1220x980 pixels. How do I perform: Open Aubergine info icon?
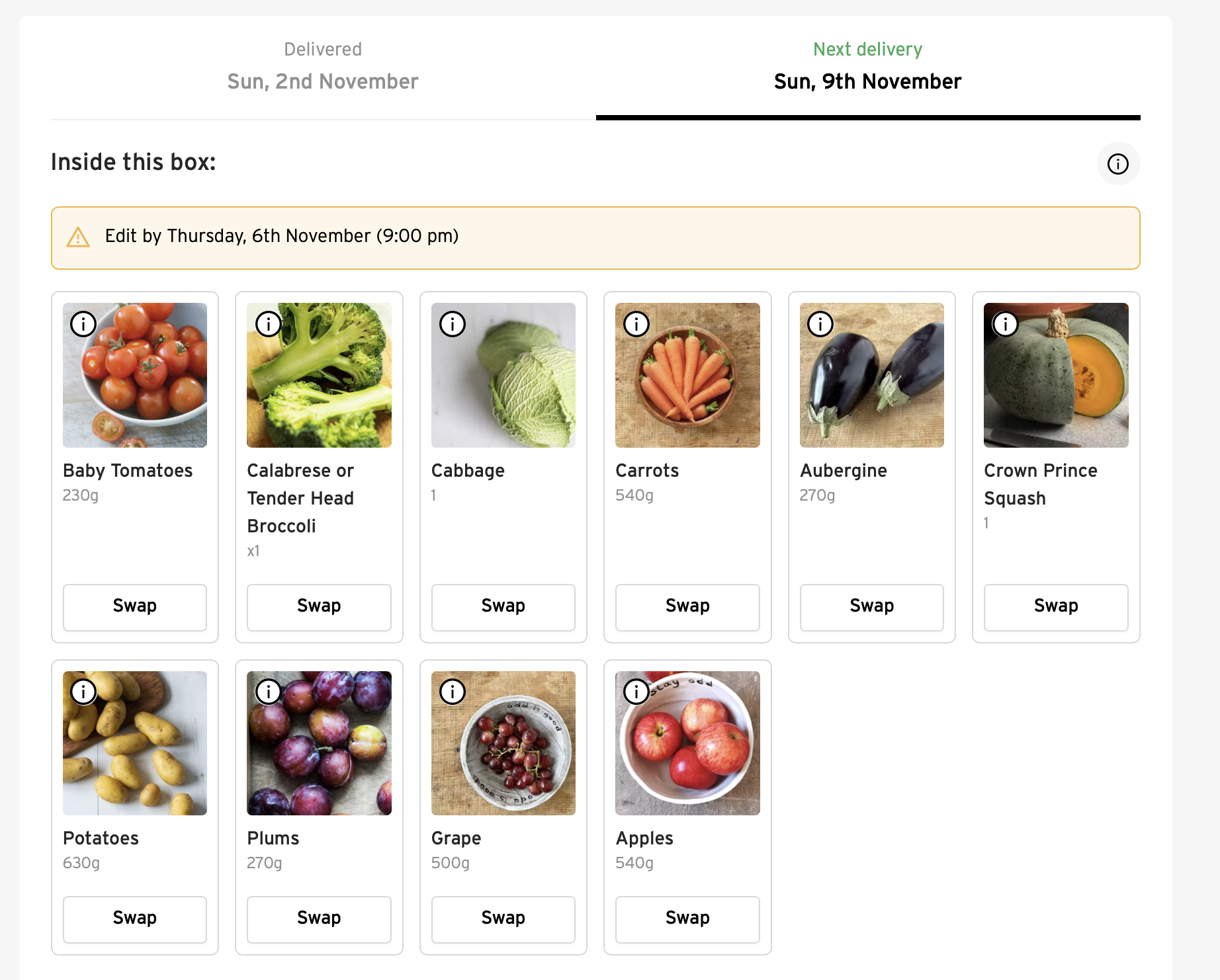(x=820, y=324)
